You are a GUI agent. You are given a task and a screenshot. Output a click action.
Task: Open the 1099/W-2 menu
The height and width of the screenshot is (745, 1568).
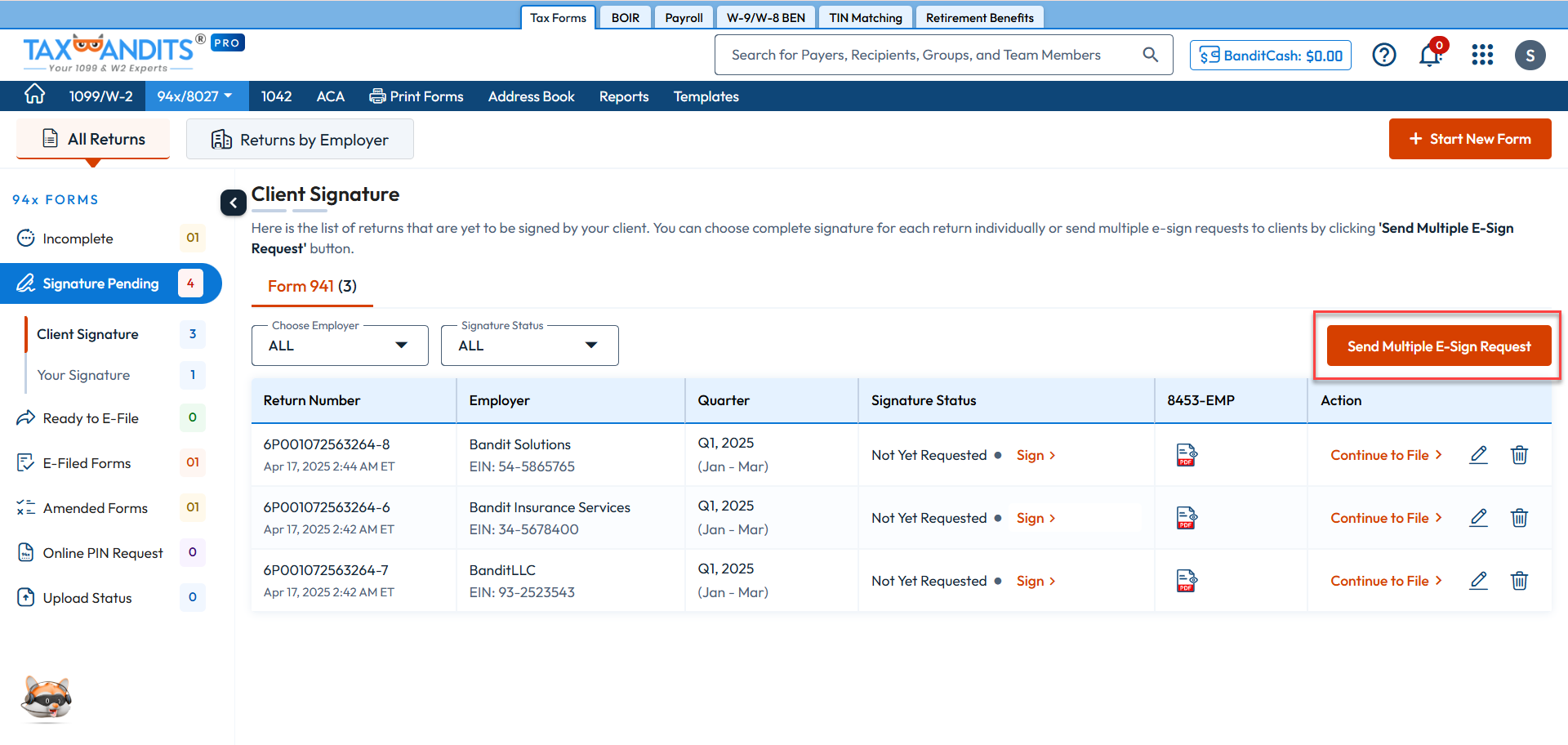tap(100, 96)
